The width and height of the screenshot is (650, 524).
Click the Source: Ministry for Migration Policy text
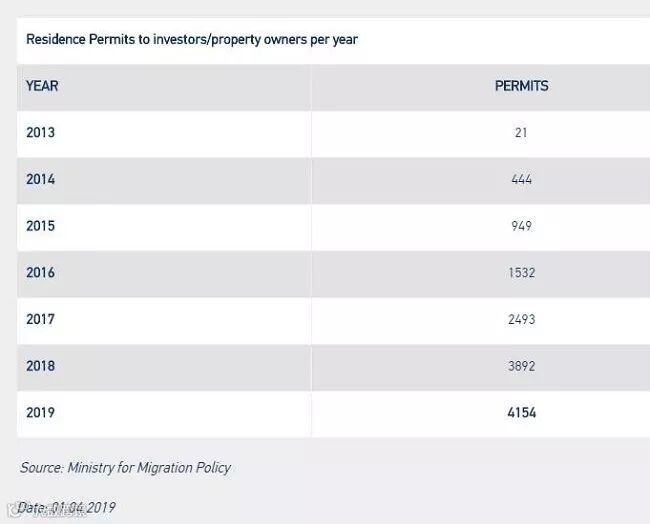(125, 468)
